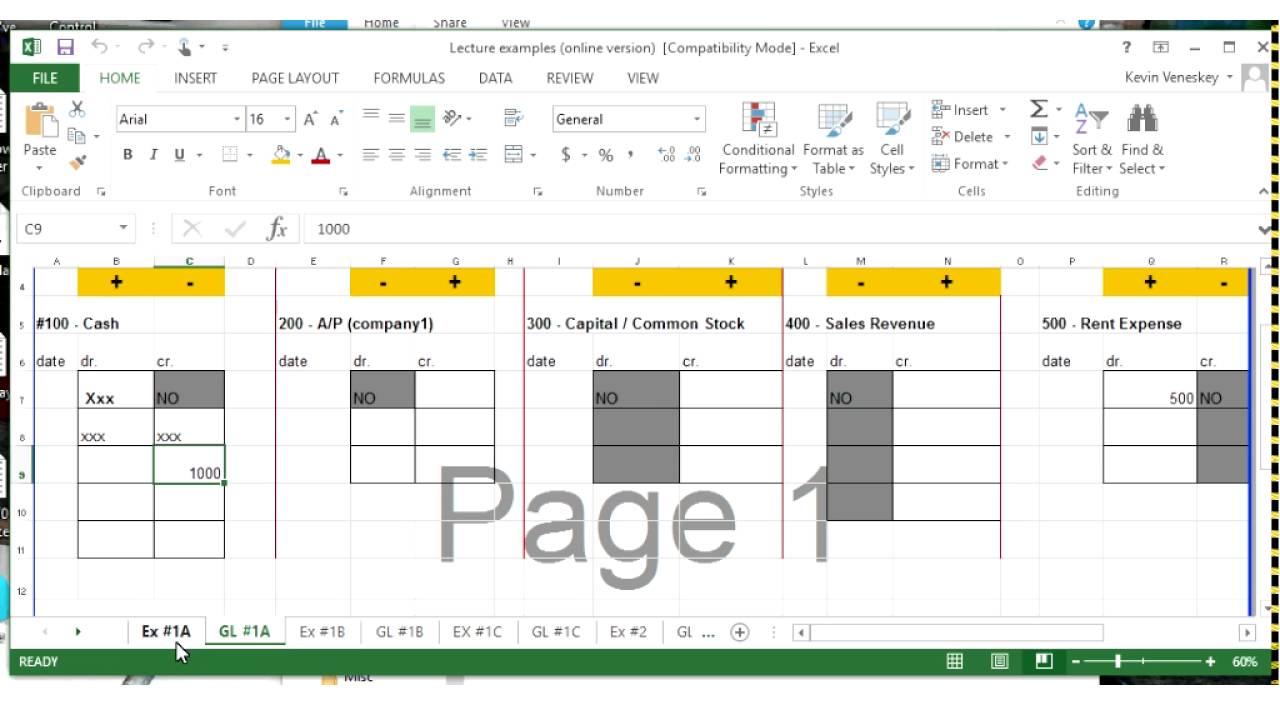Redo the last undone action
1280x720 pixels.
pos(145,46)
